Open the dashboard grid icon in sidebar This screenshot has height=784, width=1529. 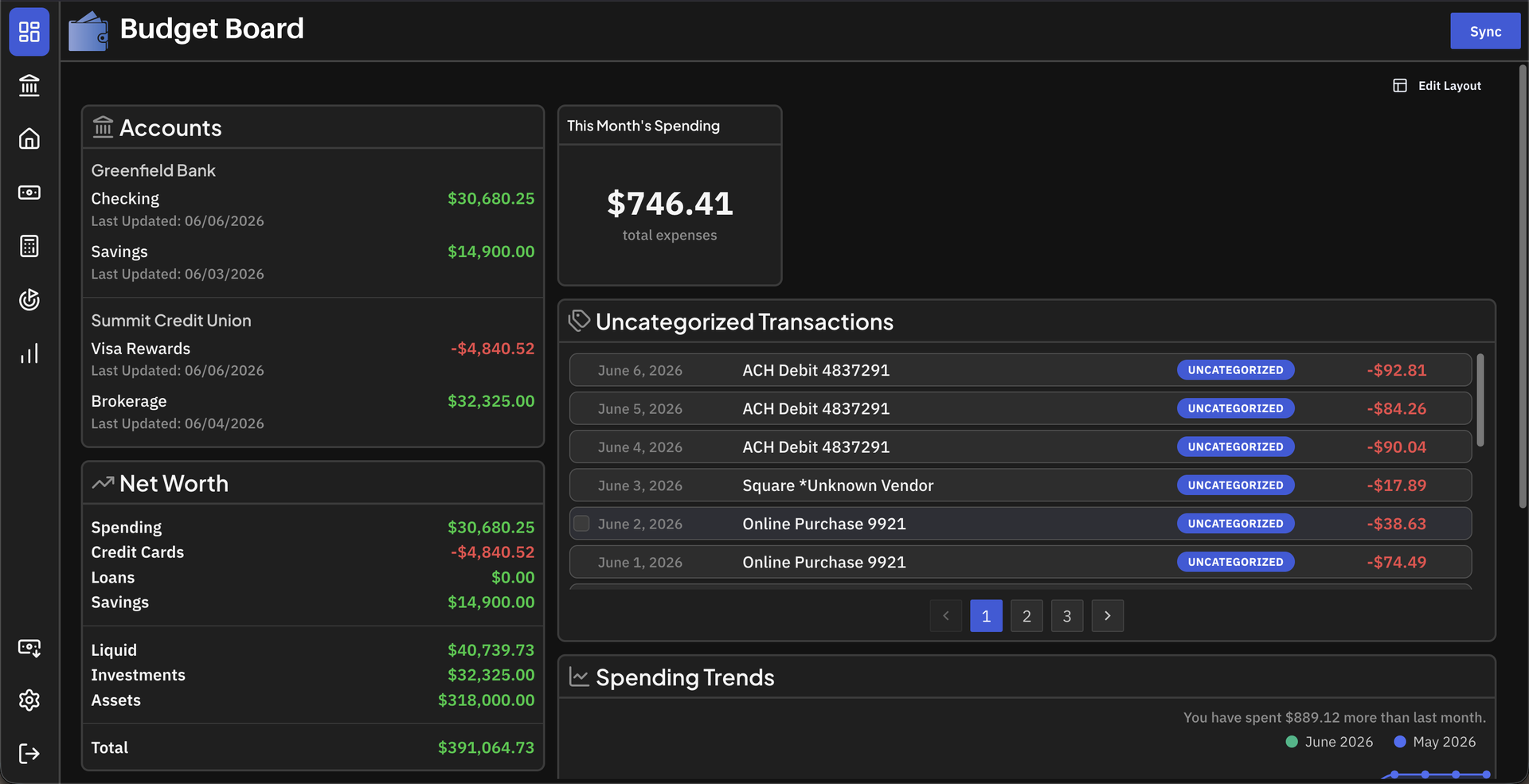click(29, 32)
